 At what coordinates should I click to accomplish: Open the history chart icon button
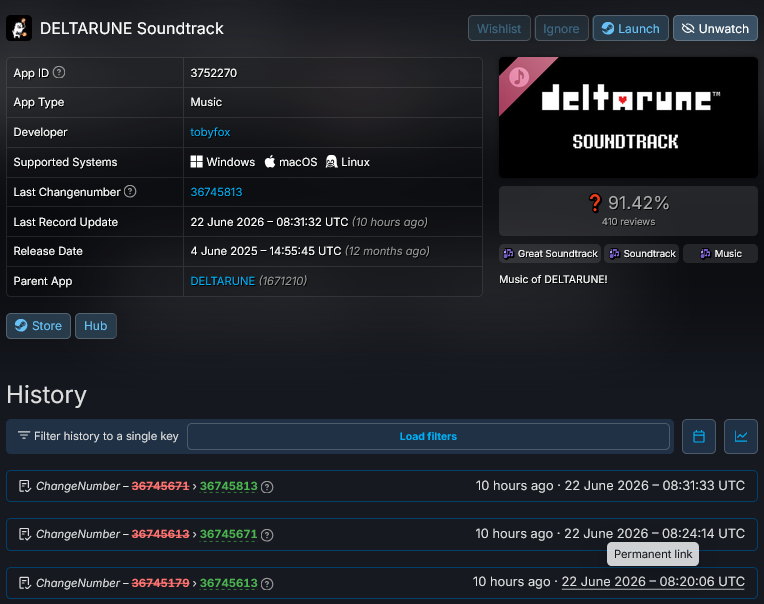pos(741,436)
